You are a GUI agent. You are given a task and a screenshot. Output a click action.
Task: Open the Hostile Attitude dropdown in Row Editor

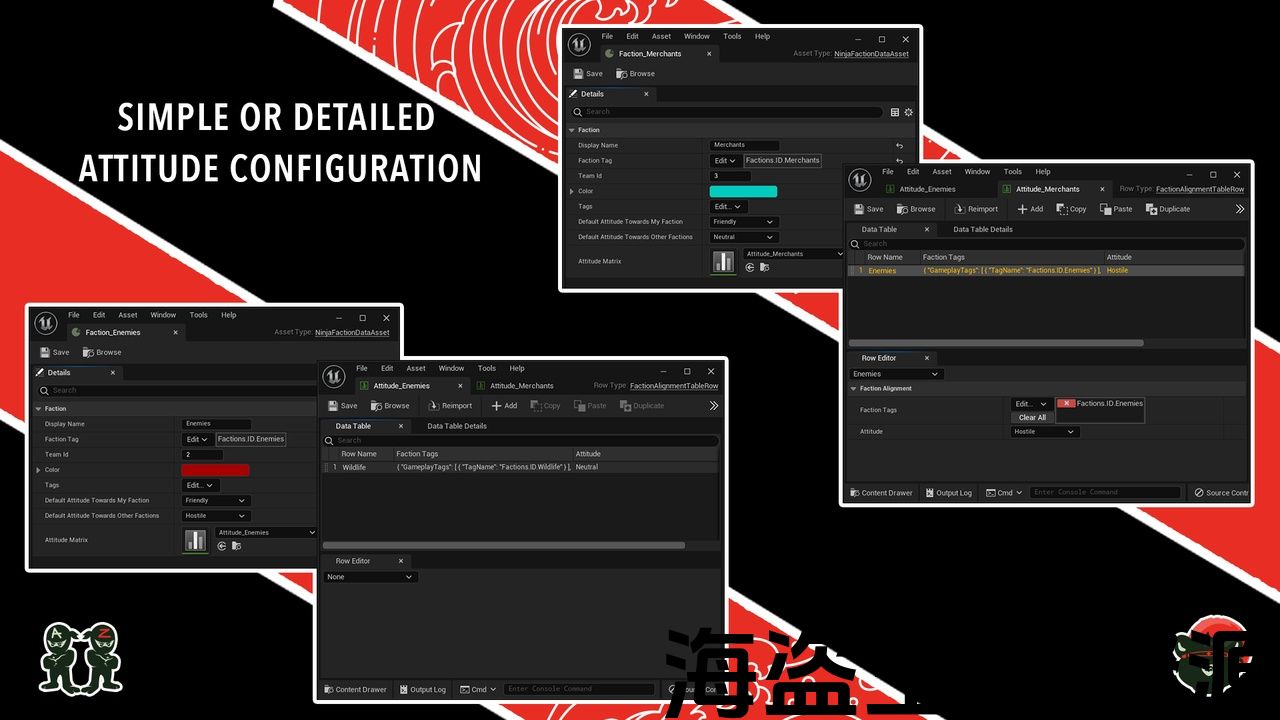1044,432
